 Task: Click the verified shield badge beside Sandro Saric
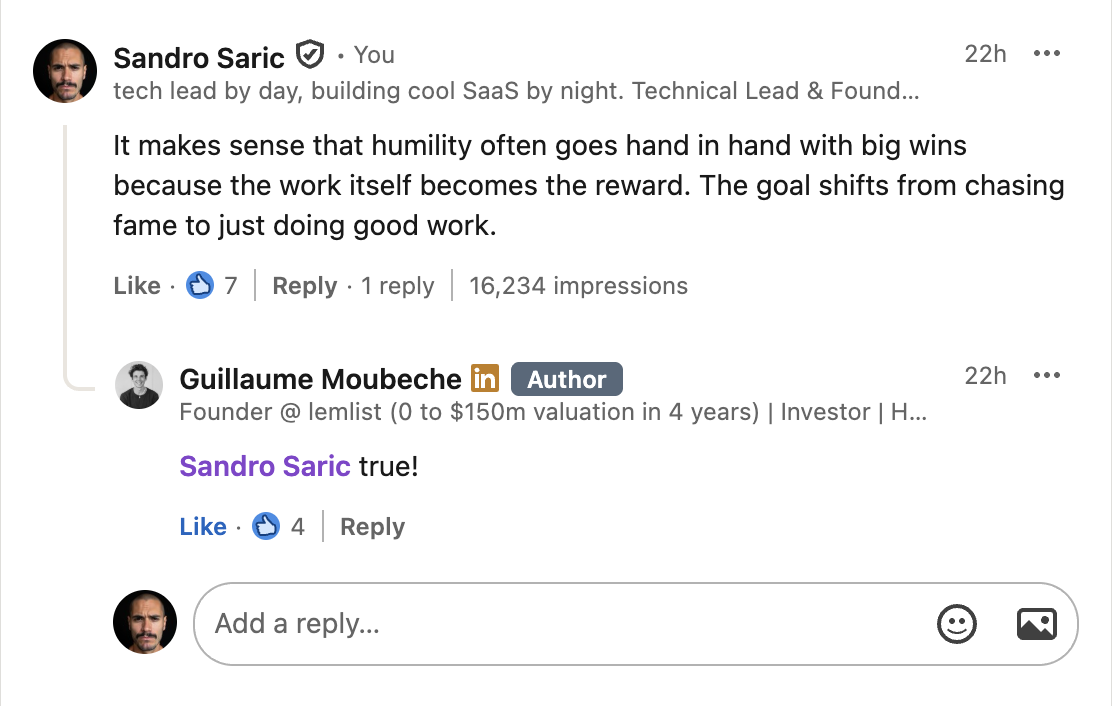[311, 55]
